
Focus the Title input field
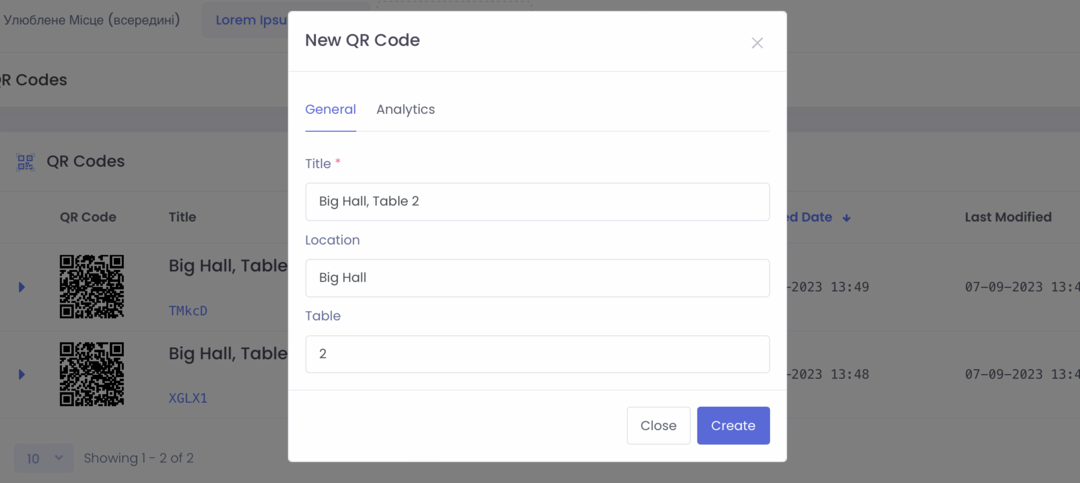[x=537, y=202]
